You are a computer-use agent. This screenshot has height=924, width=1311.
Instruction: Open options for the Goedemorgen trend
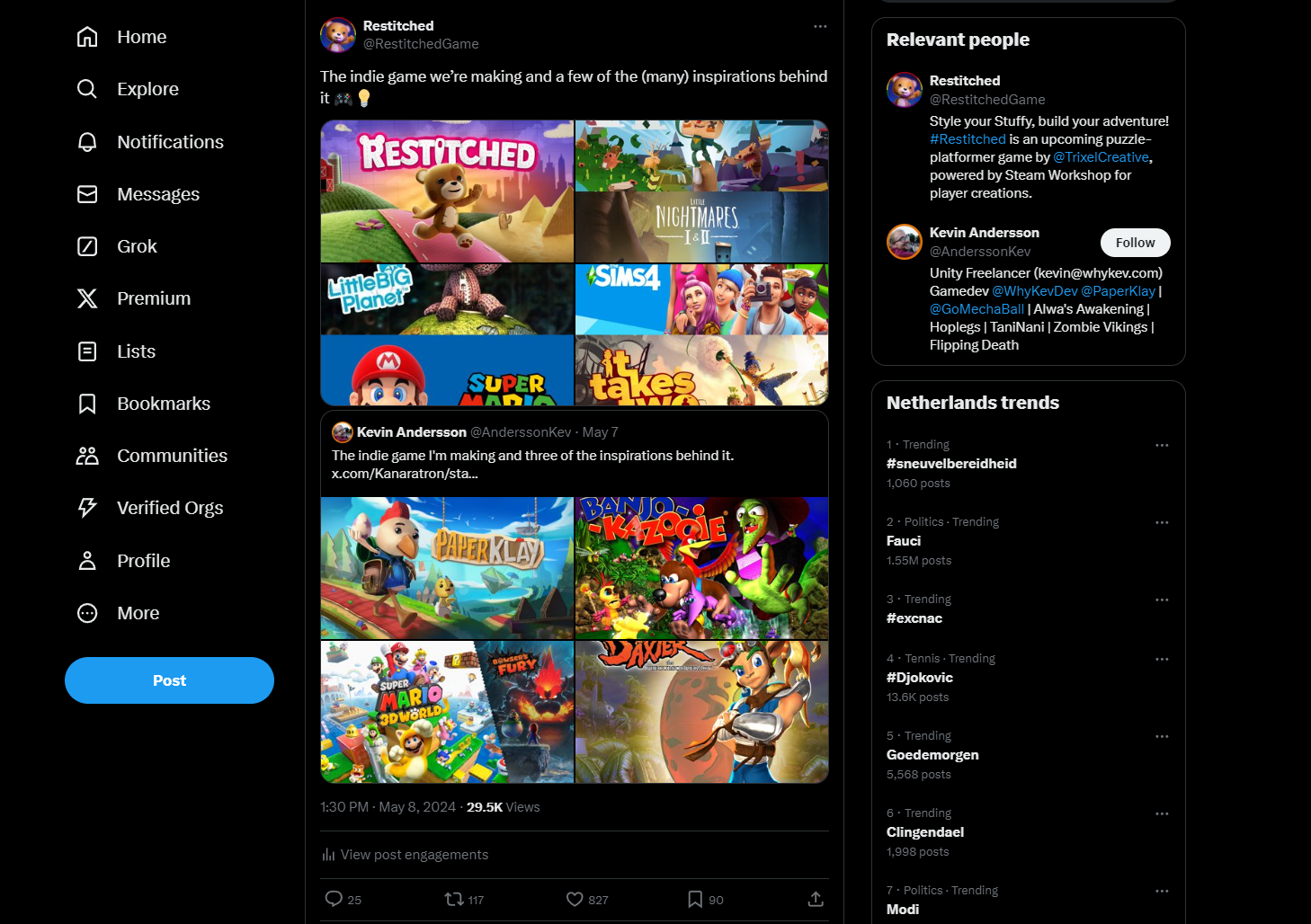point(1162,736)
